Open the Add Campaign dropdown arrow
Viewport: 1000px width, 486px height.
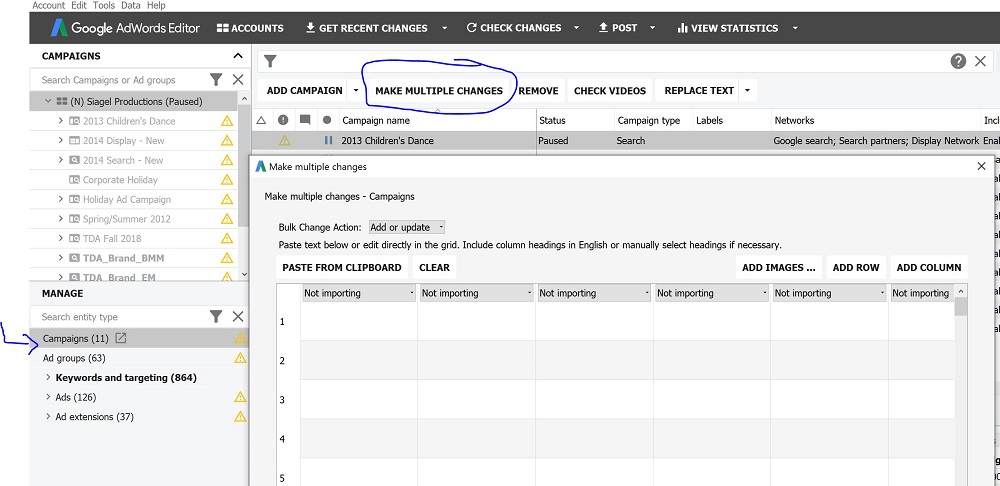pyautogui.click(x=356, y=91)
